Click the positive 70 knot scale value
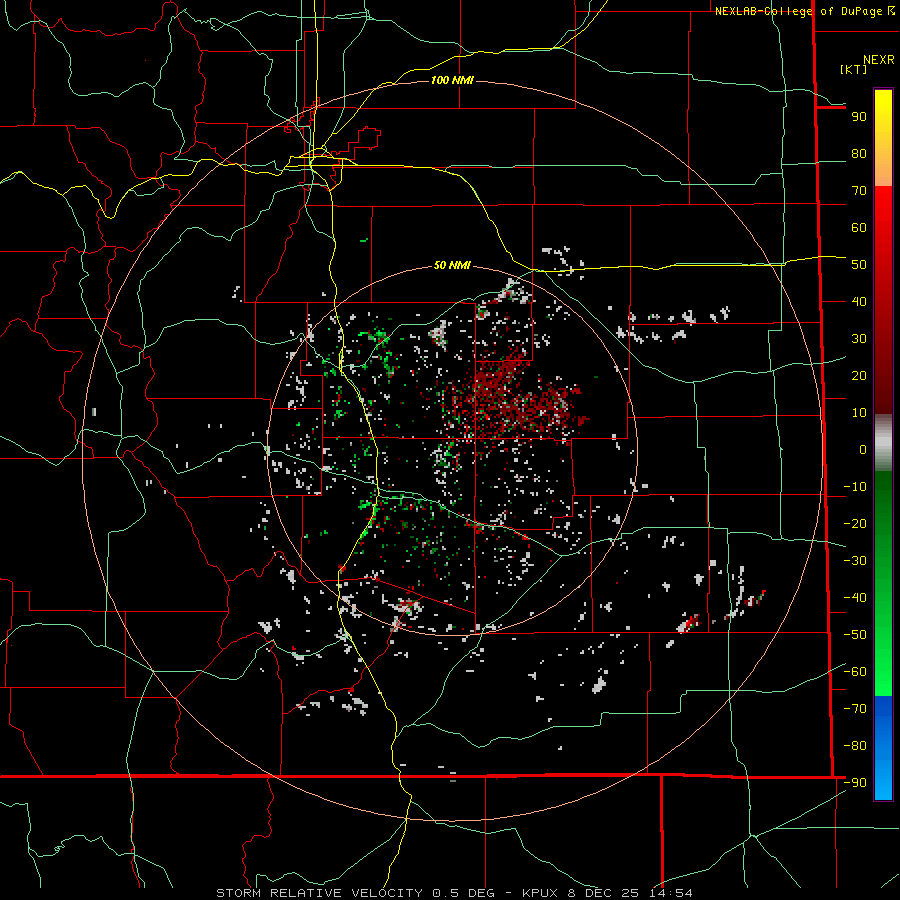The width and height of the screenshot is (900, 900). coord(859,191)
